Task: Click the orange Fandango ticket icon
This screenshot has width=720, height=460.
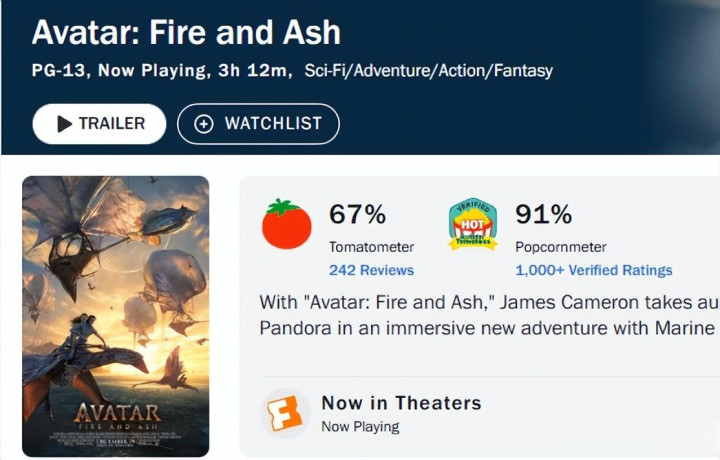Action: (283, 412)
